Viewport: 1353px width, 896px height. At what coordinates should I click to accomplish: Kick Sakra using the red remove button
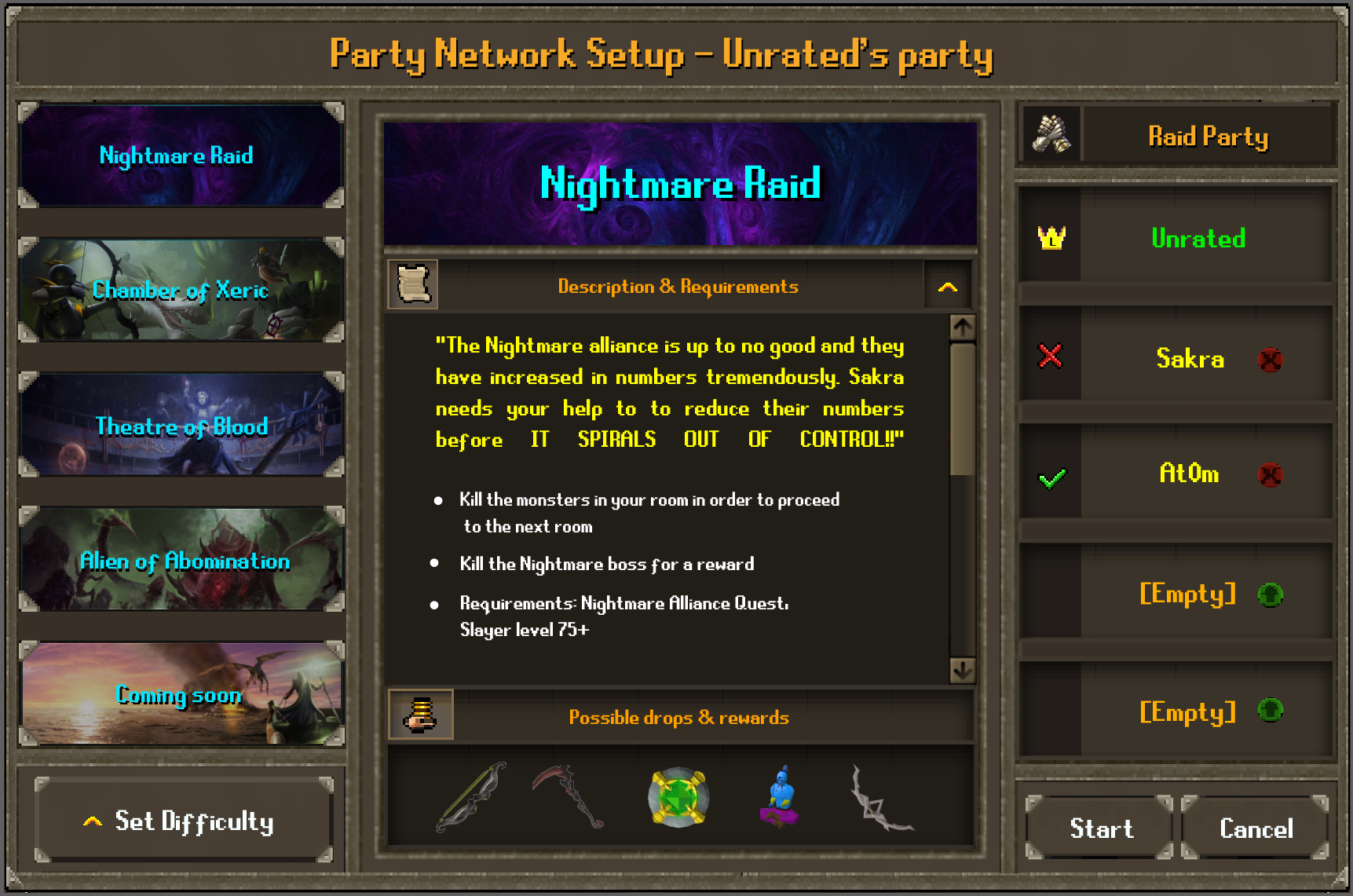pos(1270,360)
